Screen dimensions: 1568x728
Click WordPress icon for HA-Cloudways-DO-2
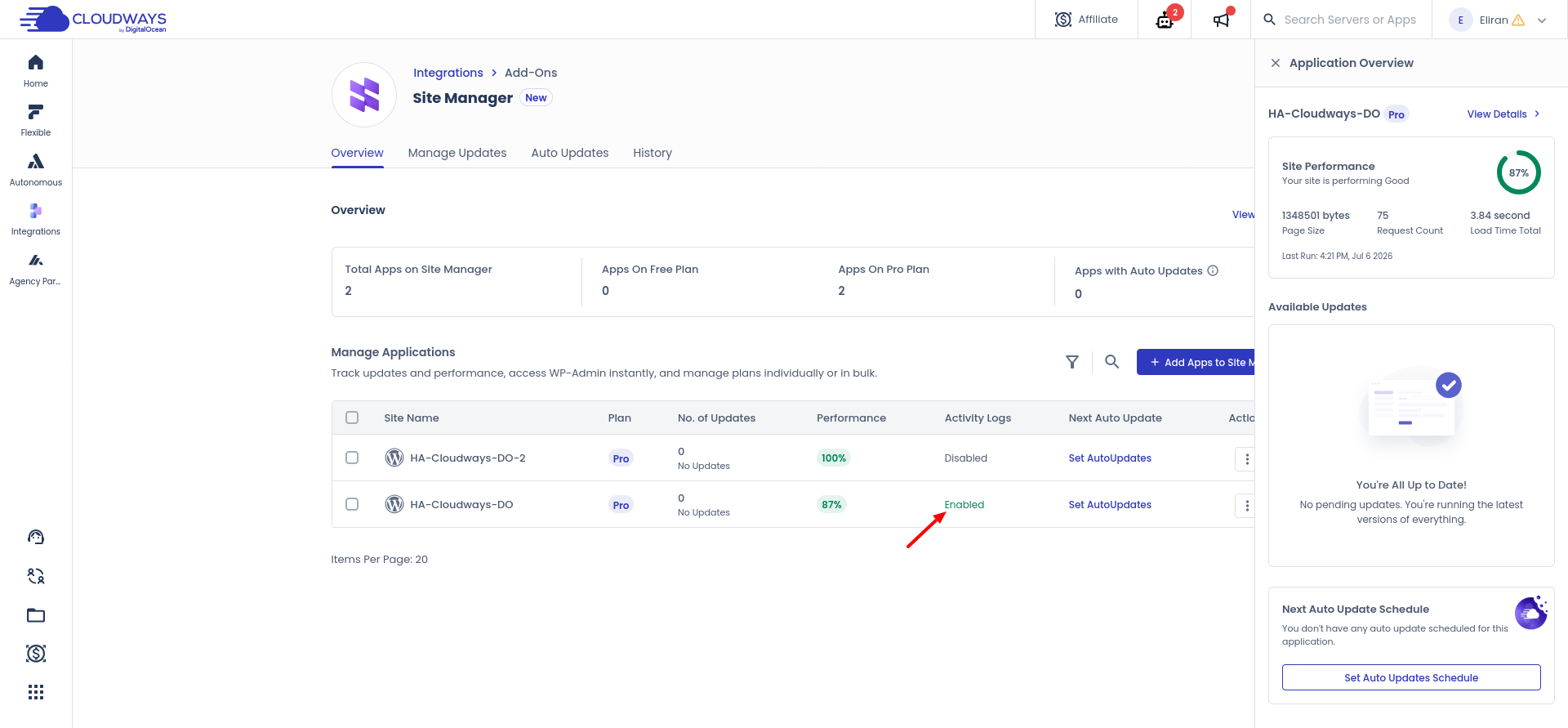coord(394,458)
